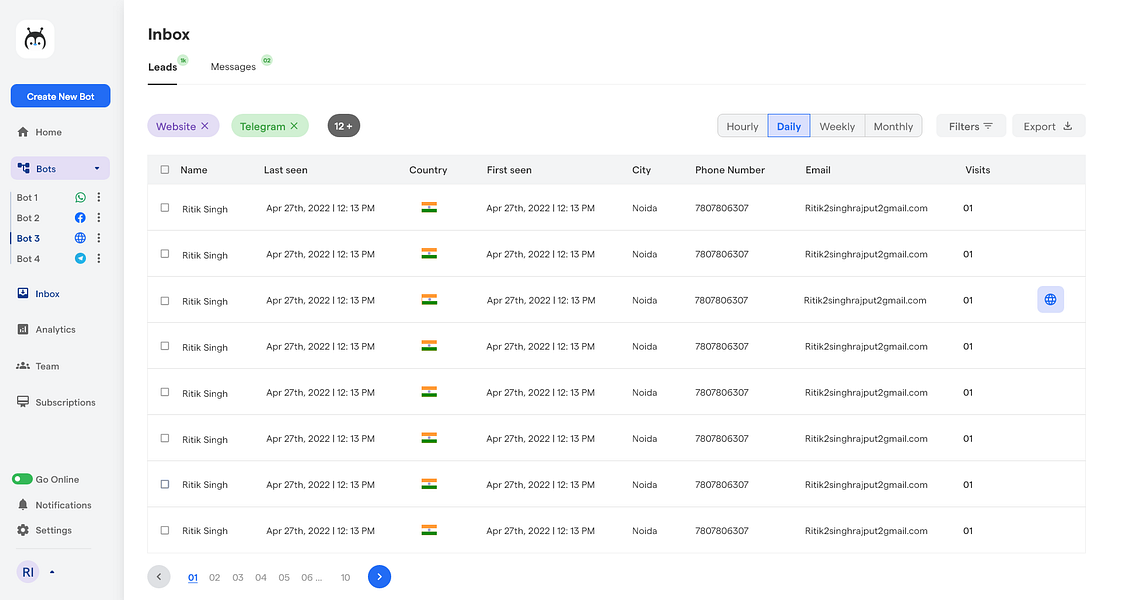This screenshot has height=600, width=1121.
Task: Check the fifth Ritik Singh row checkbox
Action: (165, 392)
